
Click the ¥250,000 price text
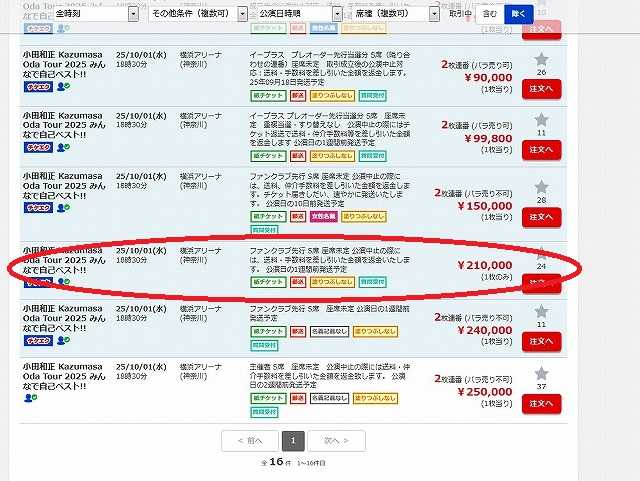click(x=484, y=392)
